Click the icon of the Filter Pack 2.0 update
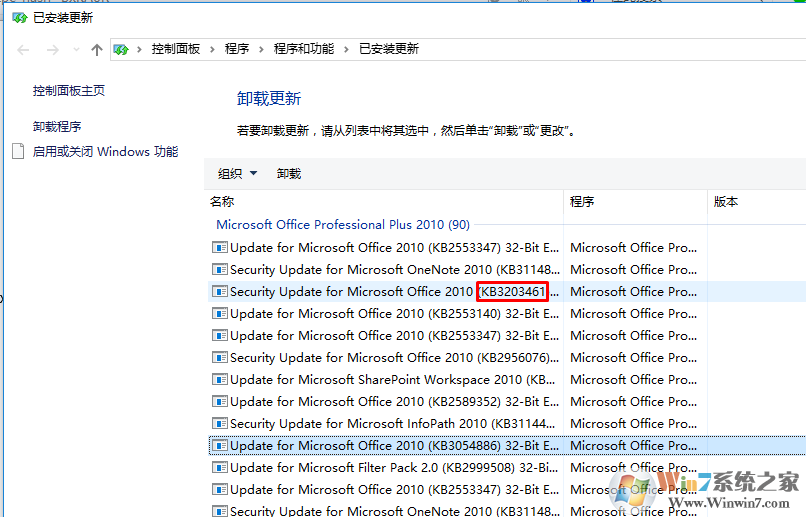The image size is (806, 517). tap(219, 468)
